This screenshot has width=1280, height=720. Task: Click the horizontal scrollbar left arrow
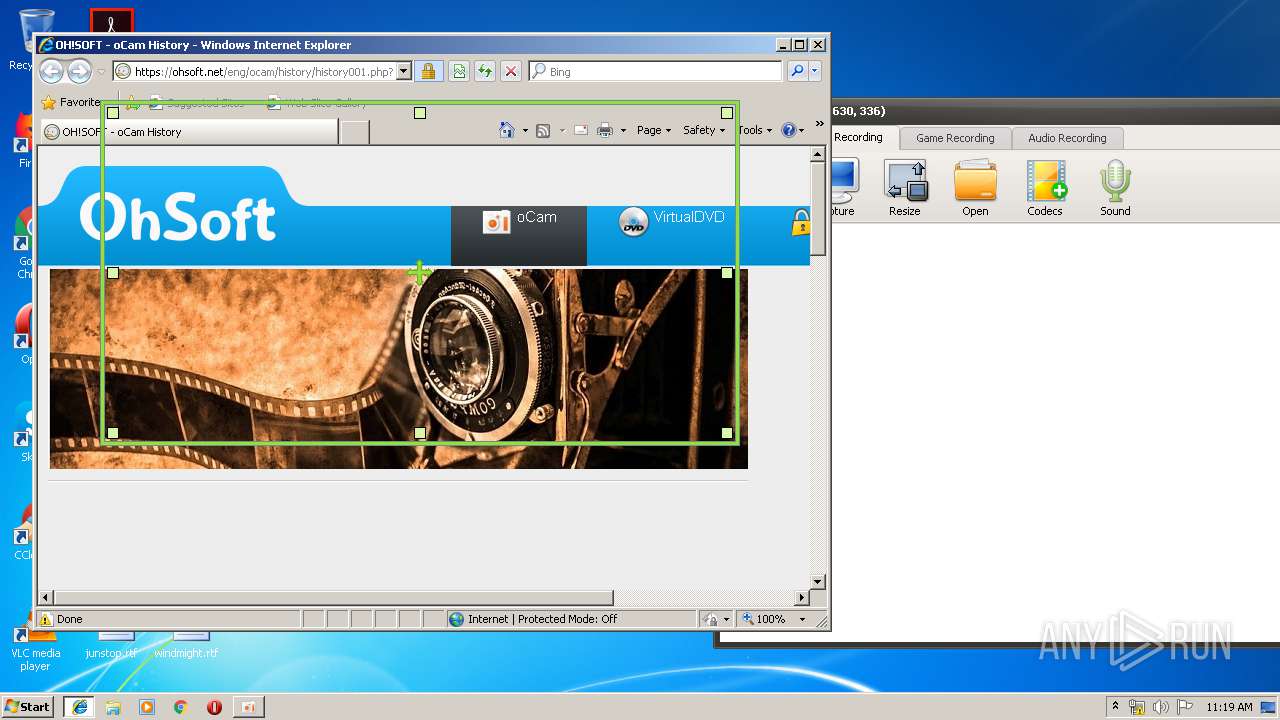(x=45, y=597)
